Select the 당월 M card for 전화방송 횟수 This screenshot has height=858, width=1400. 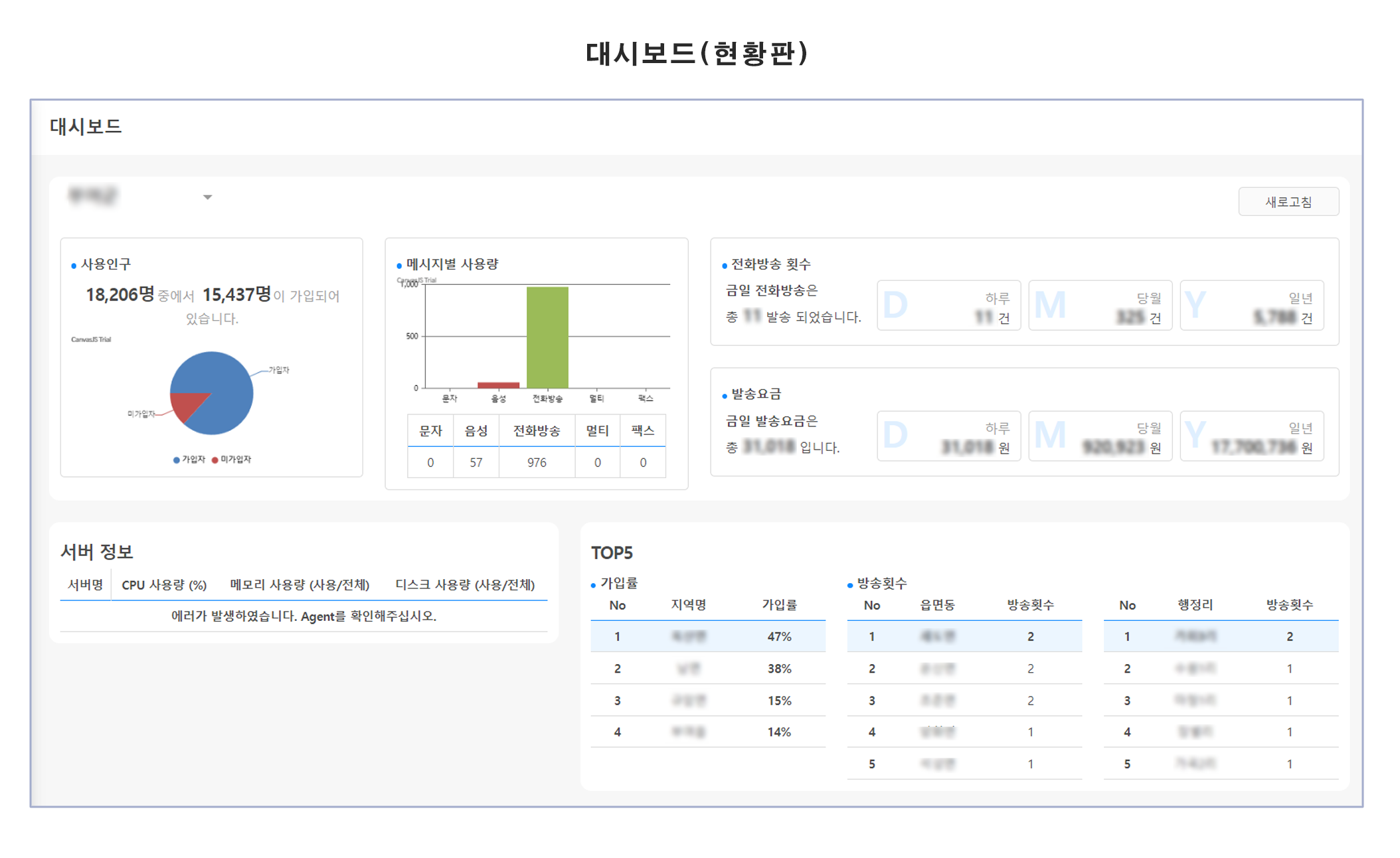1099,305
